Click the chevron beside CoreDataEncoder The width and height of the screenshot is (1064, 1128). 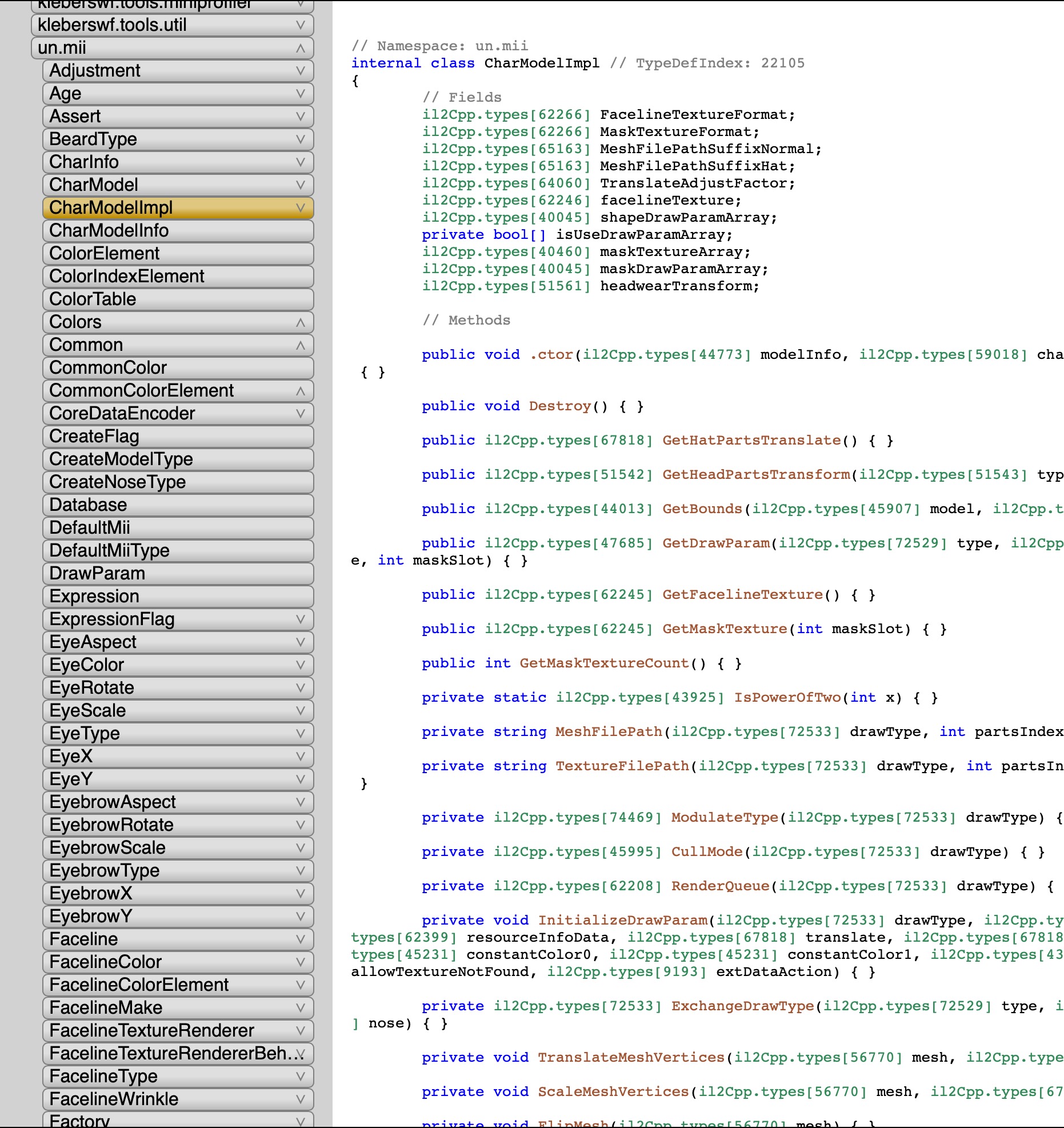[x=300, y=414]
